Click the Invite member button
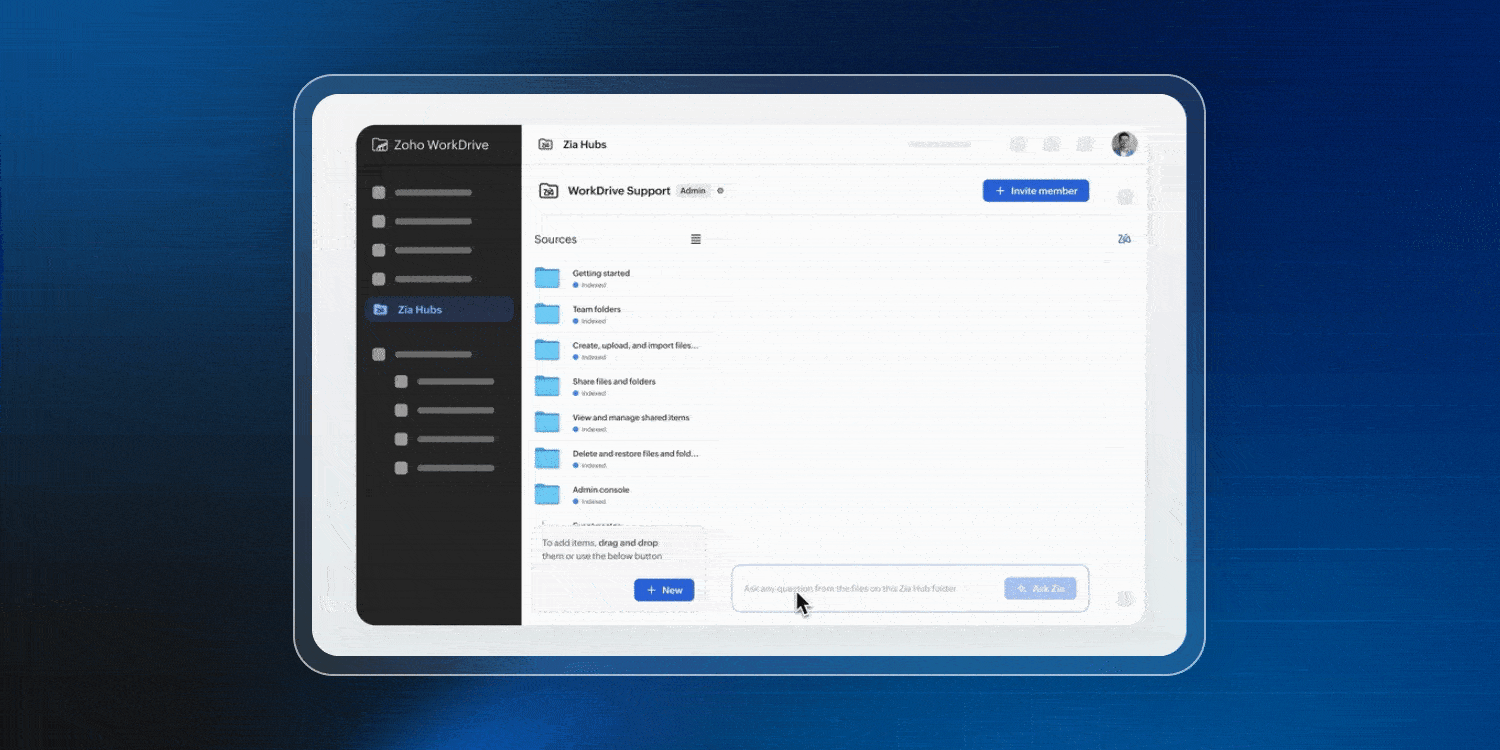Image resolution: width=1500 pixels, height=750 pixels. coord(1035,191)
